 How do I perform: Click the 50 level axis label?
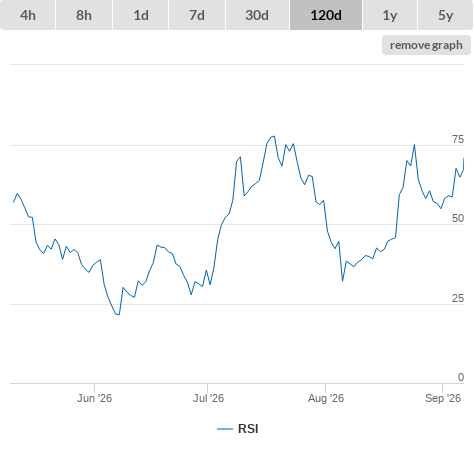[x=458, y=218]
